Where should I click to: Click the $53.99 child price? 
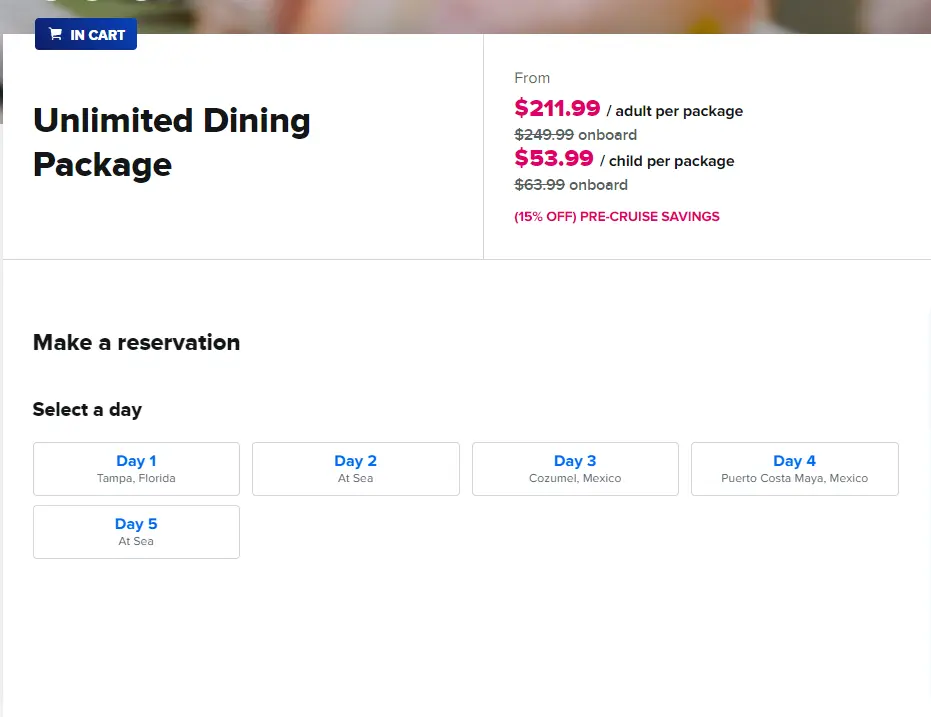(x=553, y=158)
